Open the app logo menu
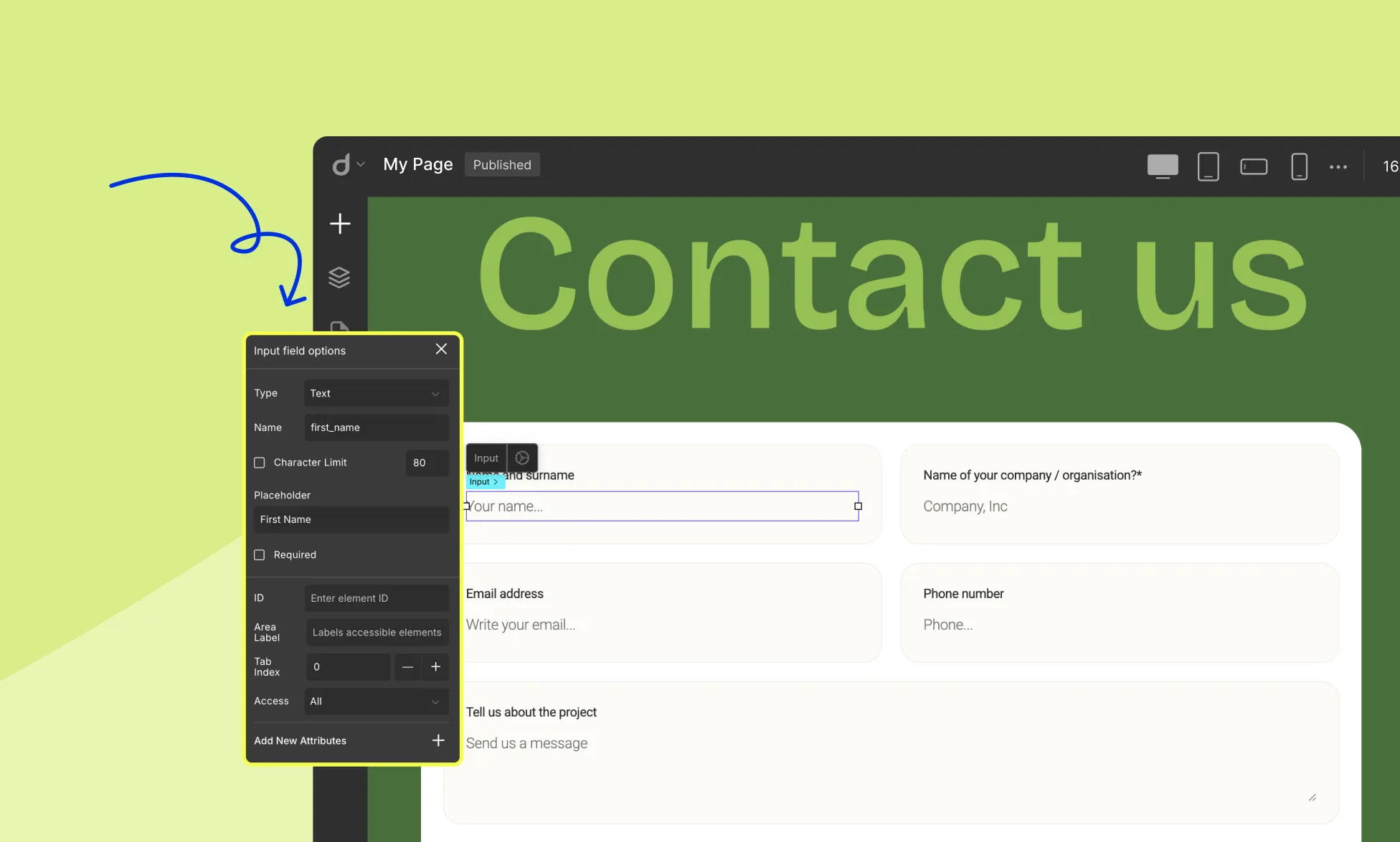1400x842 pixels. [341, 164]
